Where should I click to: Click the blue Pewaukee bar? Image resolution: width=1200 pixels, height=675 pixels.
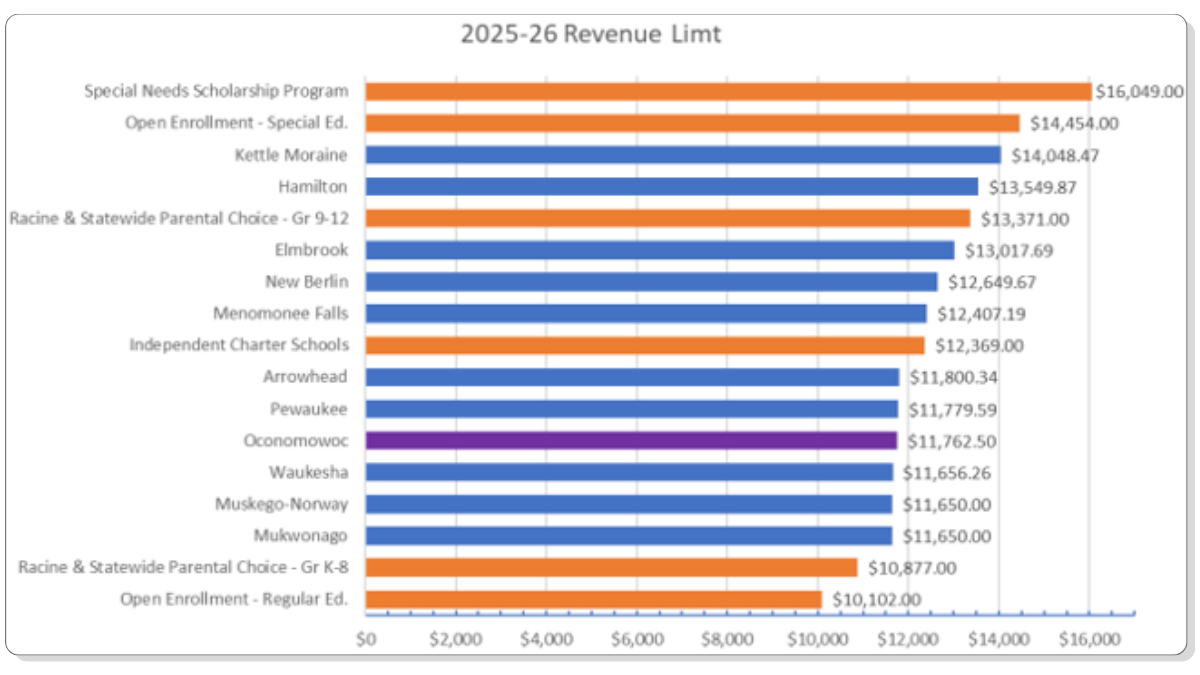pos(632,409)
